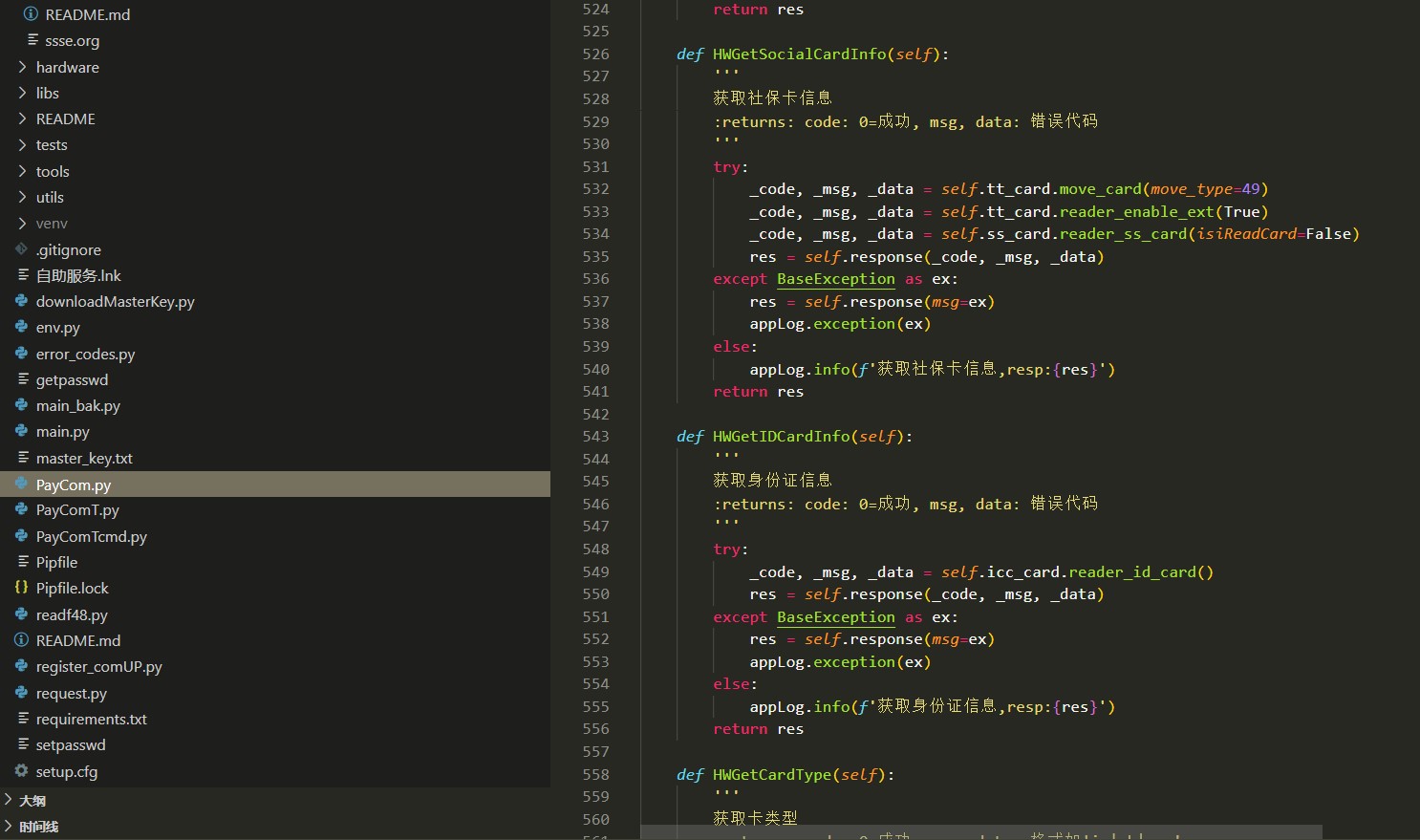The width and height of the screenshot is (1420, 840).
Task: Click the file icon beside 自助服务.lnk
Action: pyautogui.click(x=23, y=275)
